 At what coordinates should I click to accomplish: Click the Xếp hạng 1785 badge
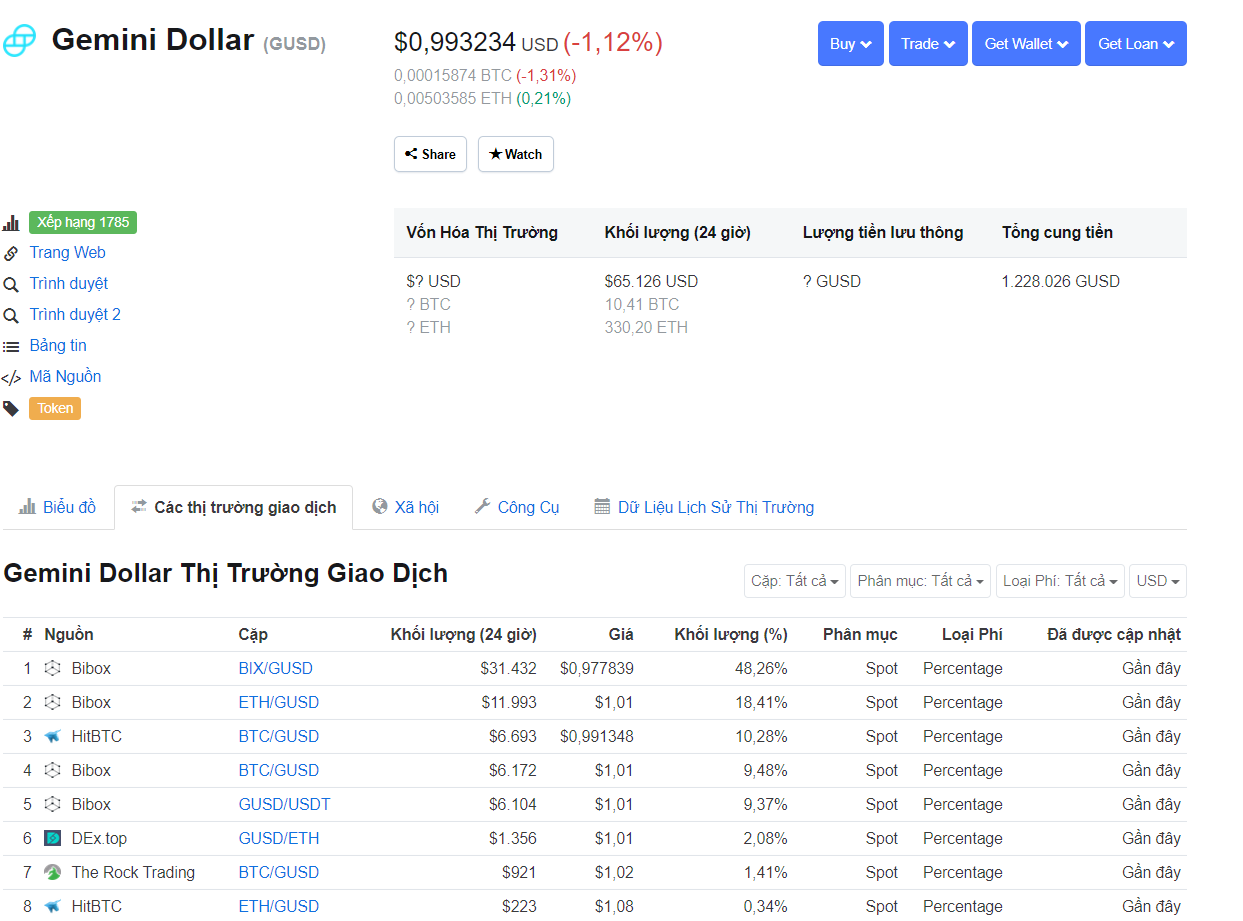(83, 222)
